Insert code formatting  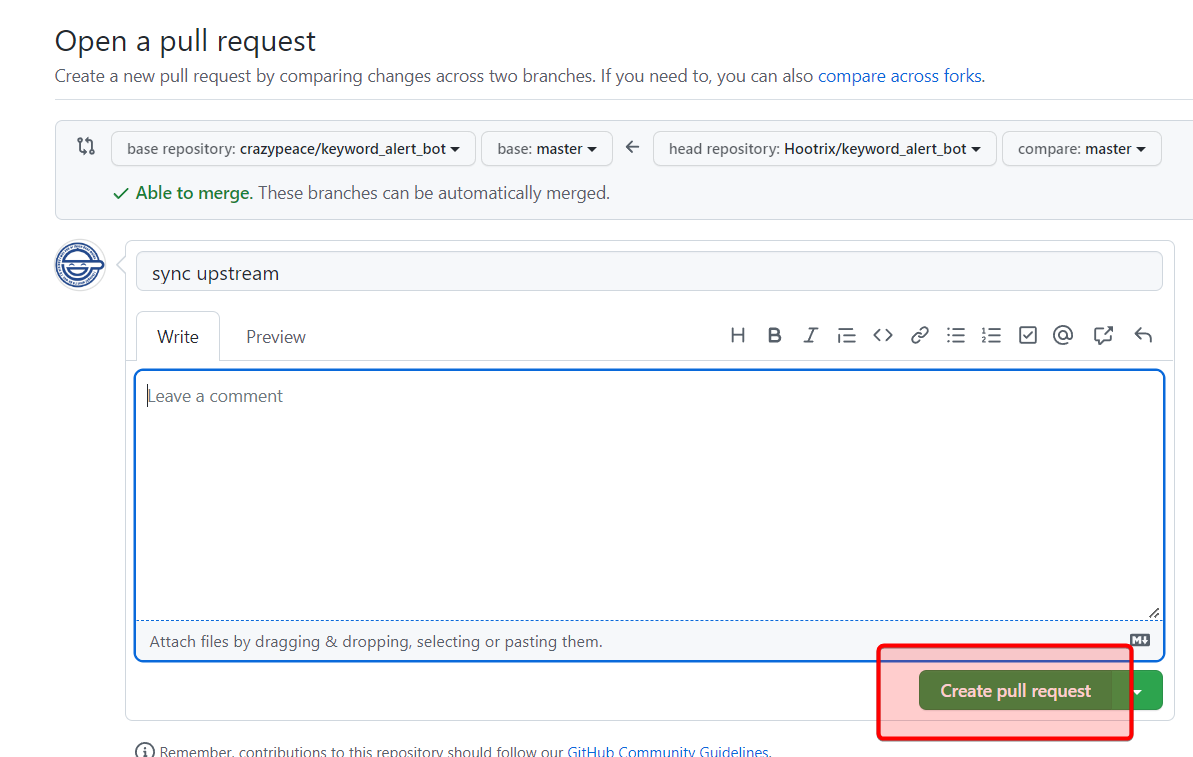[x=882, y=336]
